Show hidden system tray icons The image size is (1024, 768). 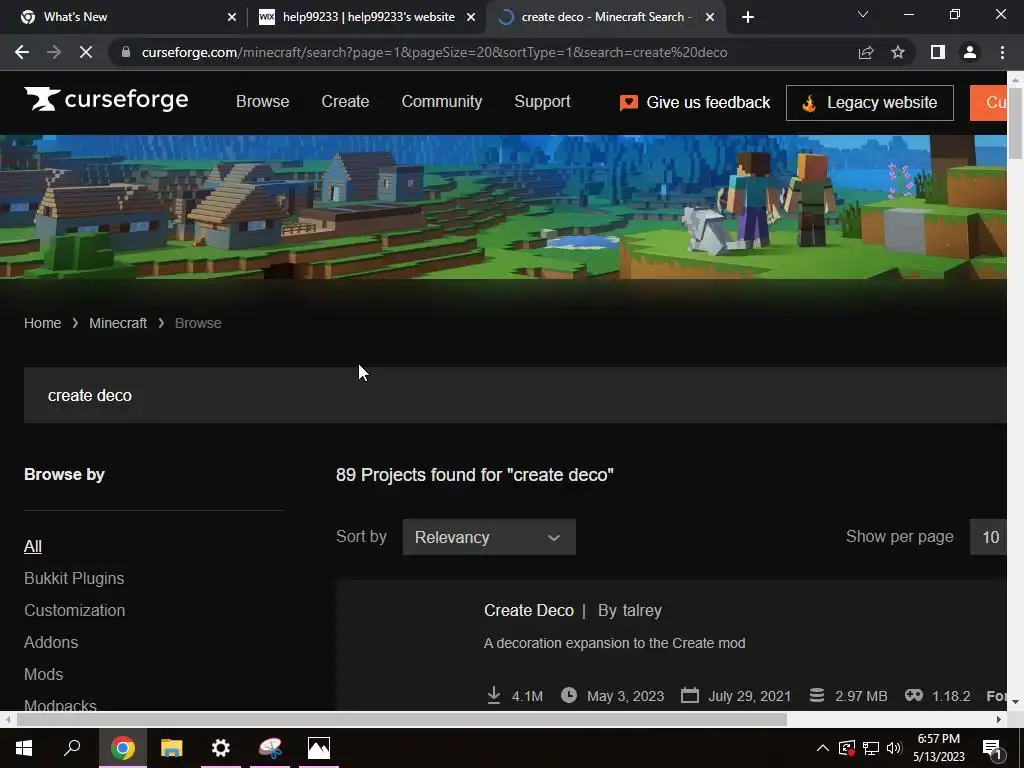(823, 748)
